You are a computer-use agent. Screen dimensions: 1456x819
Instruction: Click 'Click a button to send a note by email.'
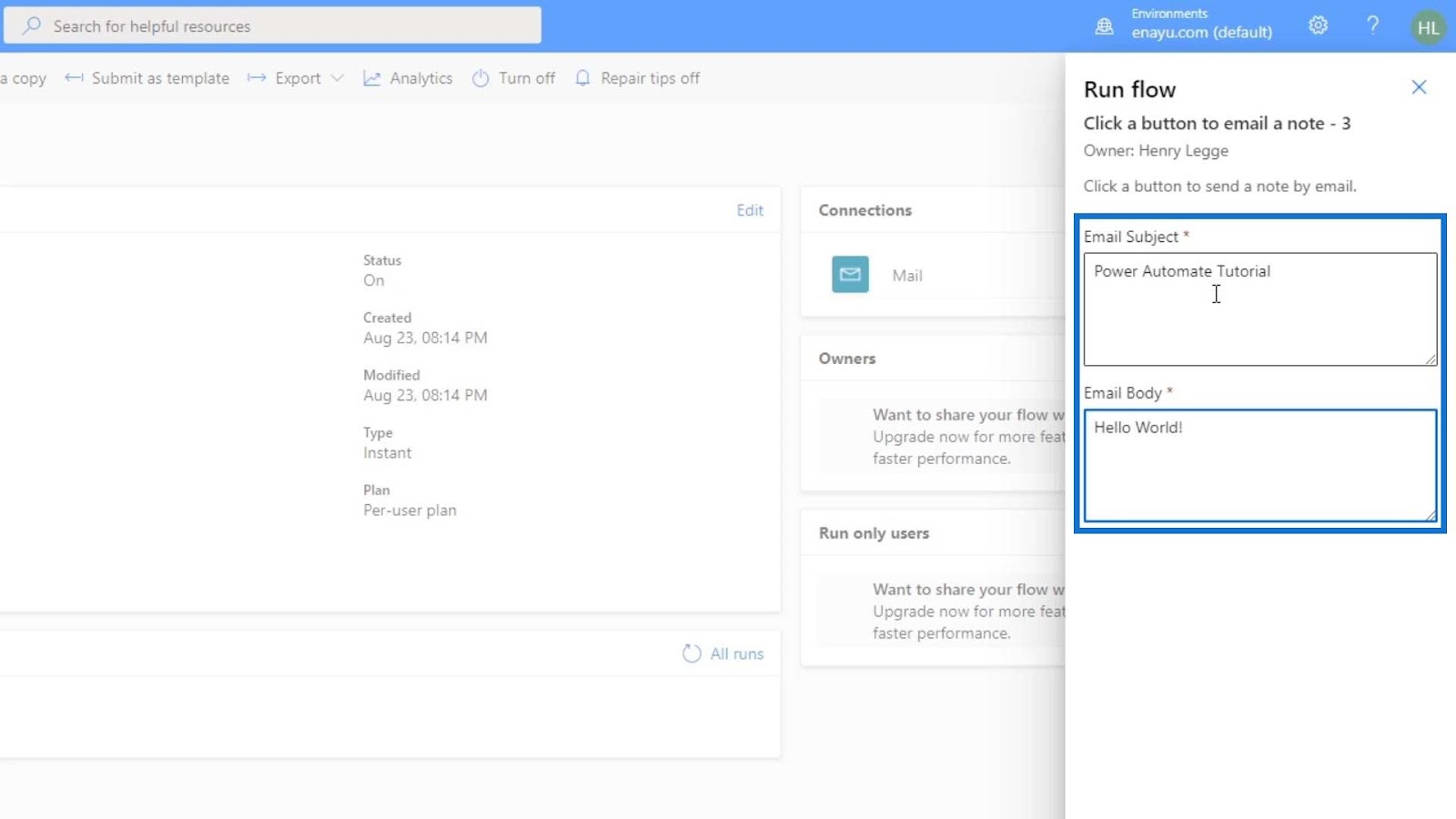[x=1219, y=187]
